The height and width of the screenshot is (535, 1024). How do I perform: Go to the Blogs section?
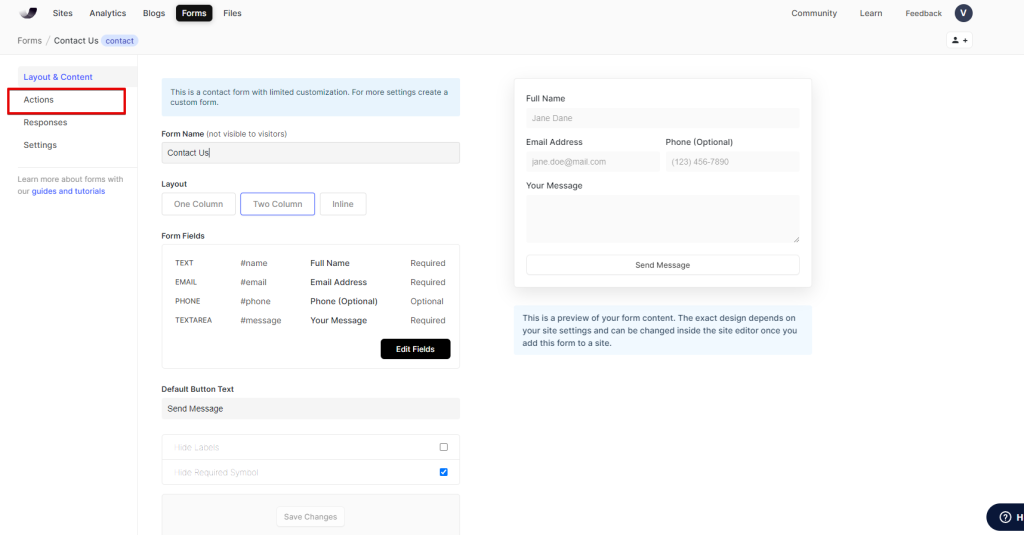point(154,13)
